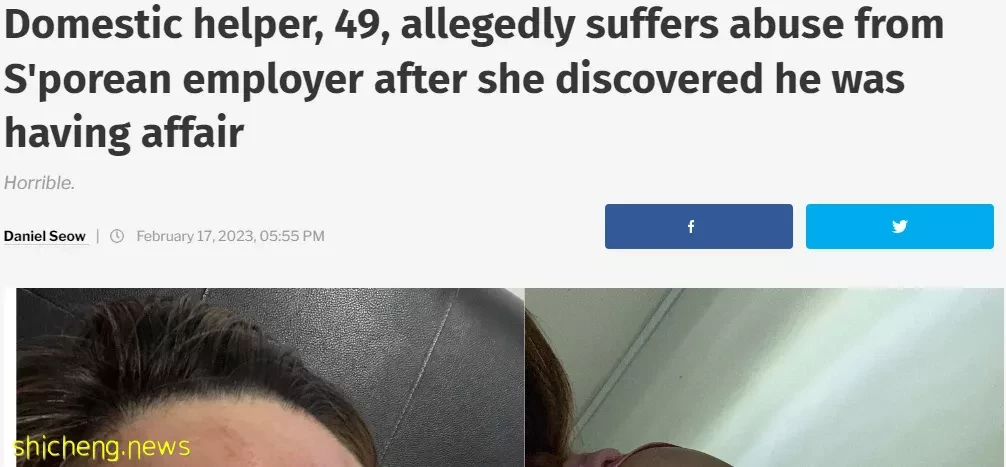Image resolution: width=1006 pixels, height=467 pixels.
Task: Click the separator bar after author name
Action: [98, 236]
